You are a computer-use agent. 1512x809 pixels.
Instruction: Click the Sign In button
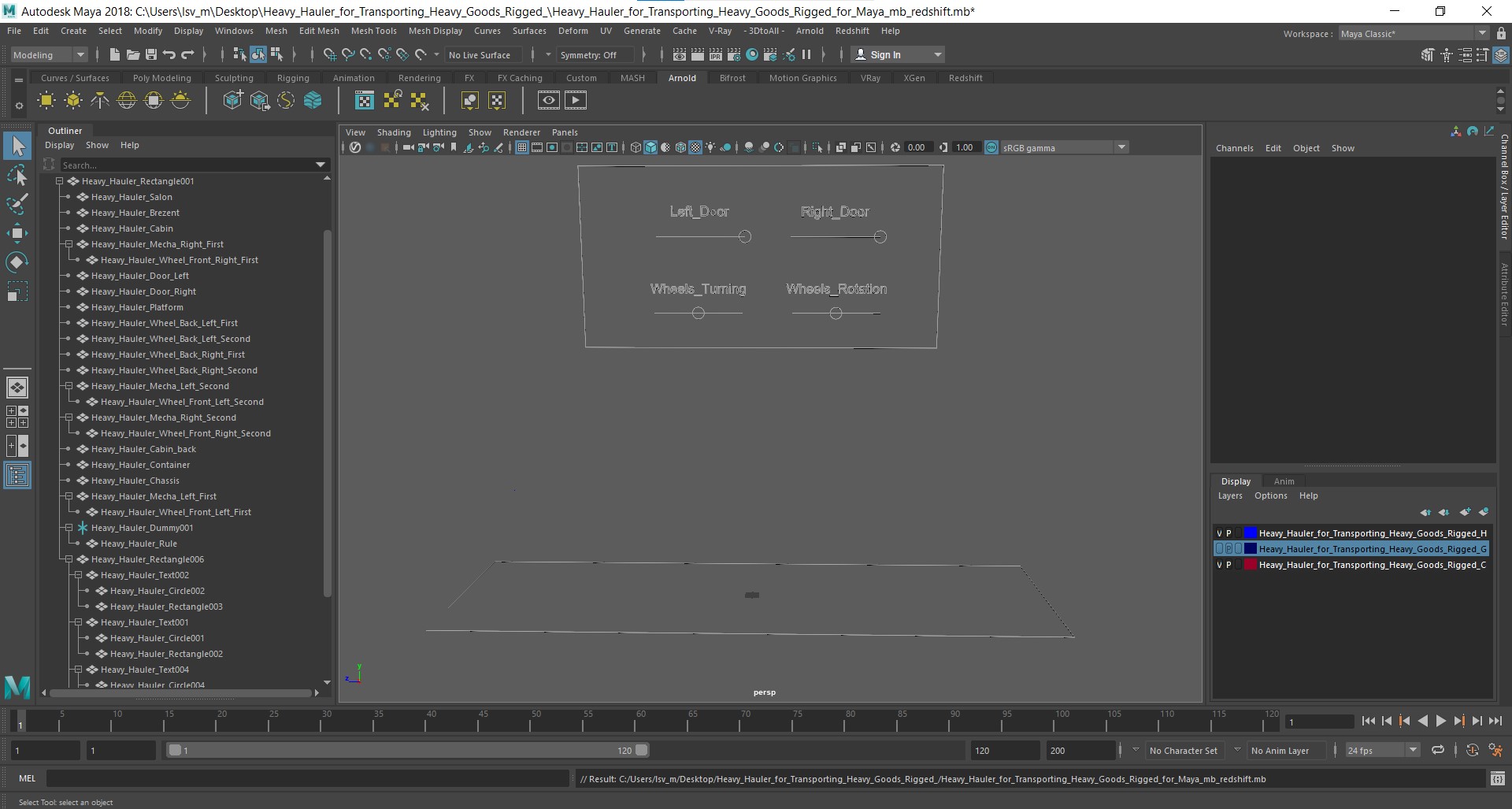tap(898, 54)
